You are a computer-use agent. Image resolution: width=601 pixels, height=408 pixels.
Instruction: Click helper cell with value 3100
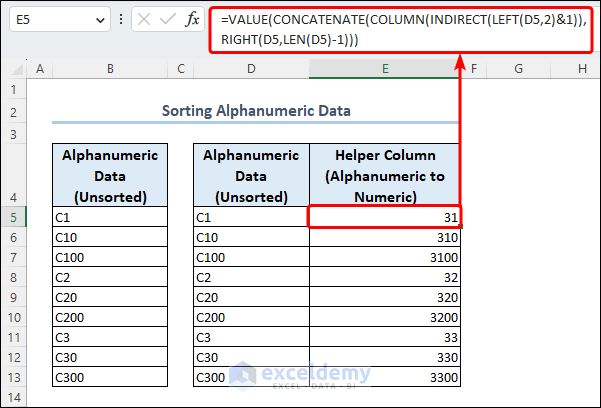385,257
